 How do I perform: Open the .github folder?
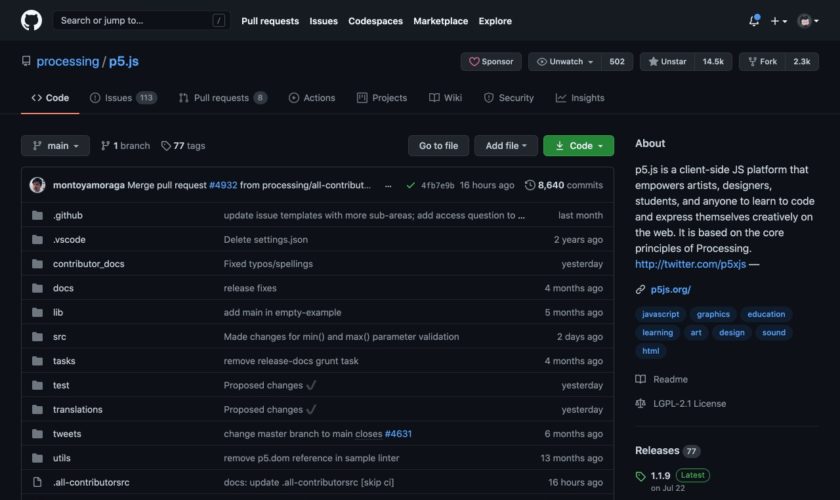(69, 215)
